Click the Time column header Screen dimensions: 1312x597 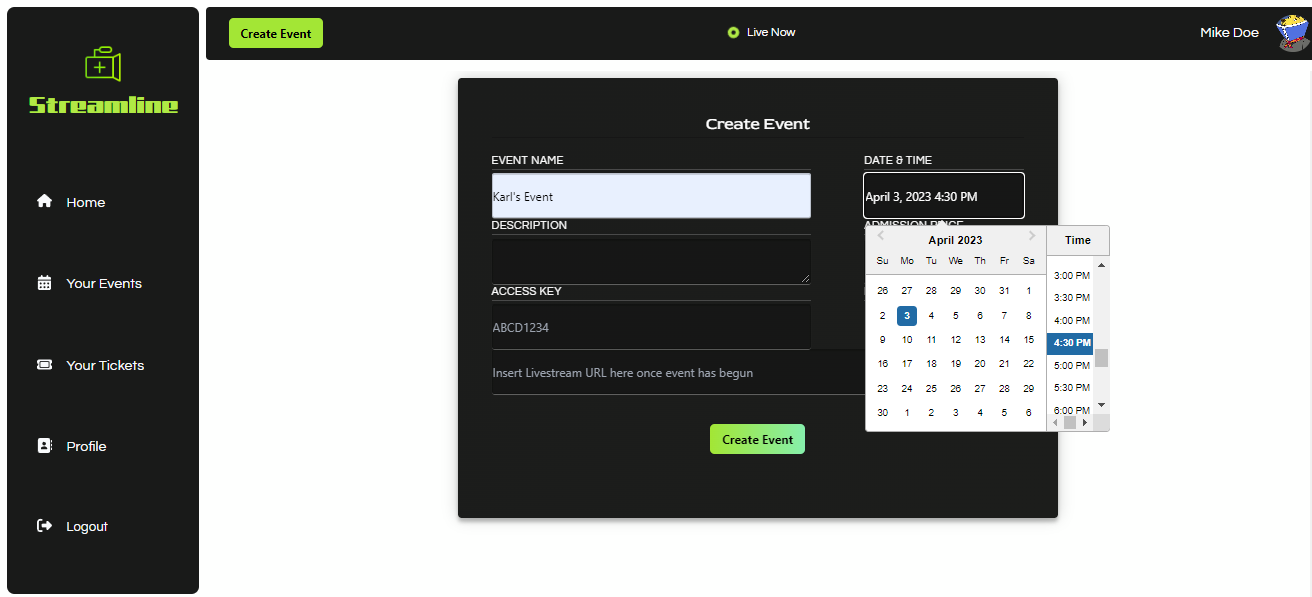tap(1078, 240)
